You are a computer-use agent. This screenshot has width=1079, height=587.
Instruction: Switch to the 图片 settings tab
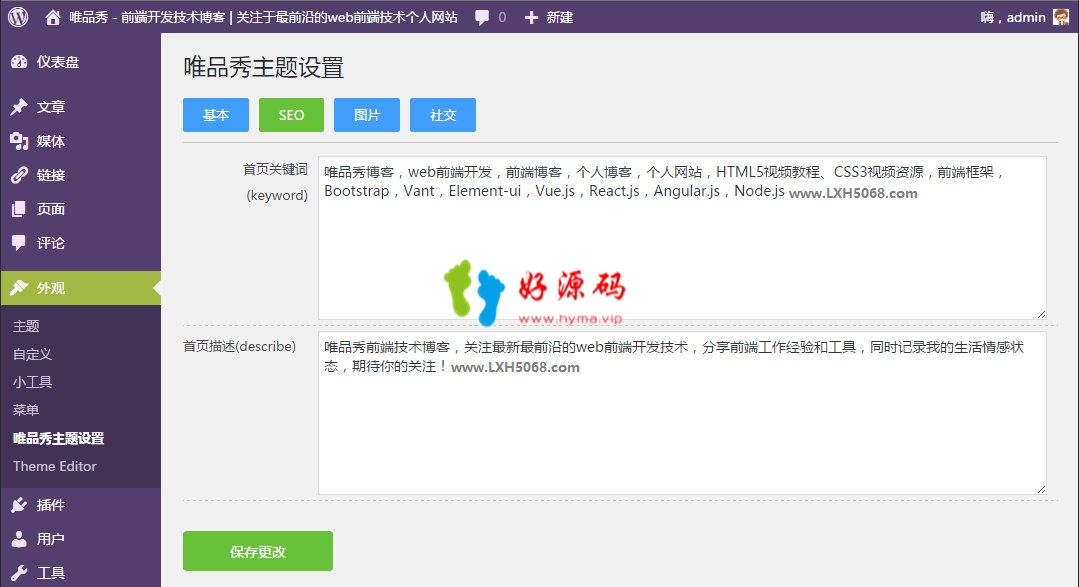click(367, 115)
